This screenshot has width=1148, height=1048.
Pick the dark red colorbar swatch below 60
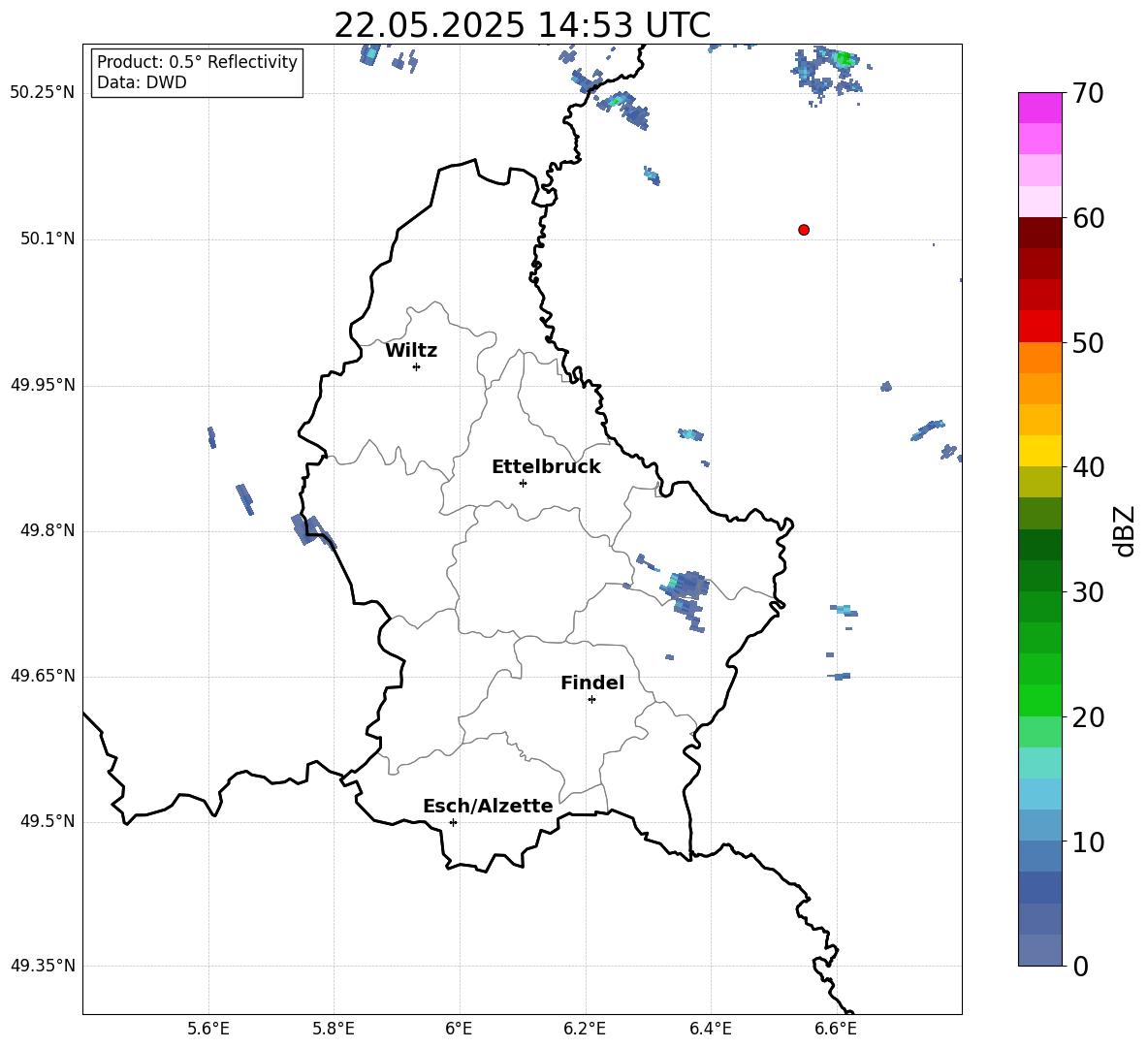(x=1040, y=233)
